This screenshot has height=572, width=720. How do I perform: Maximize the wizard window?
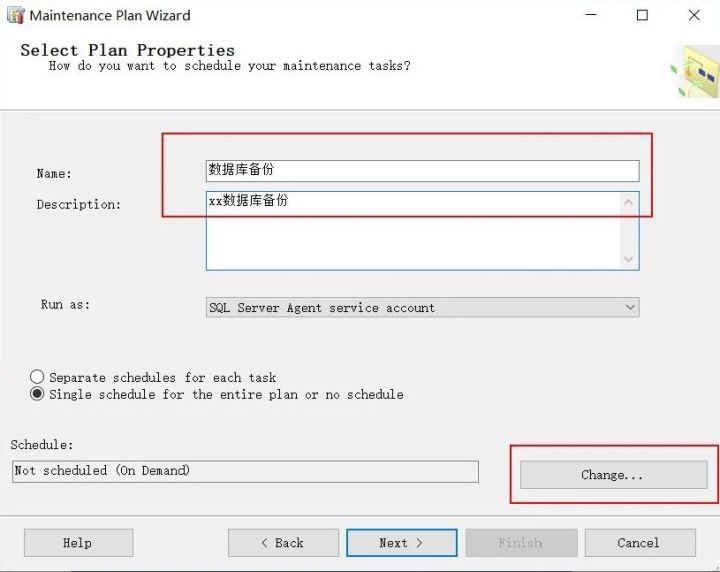point(642,16)
